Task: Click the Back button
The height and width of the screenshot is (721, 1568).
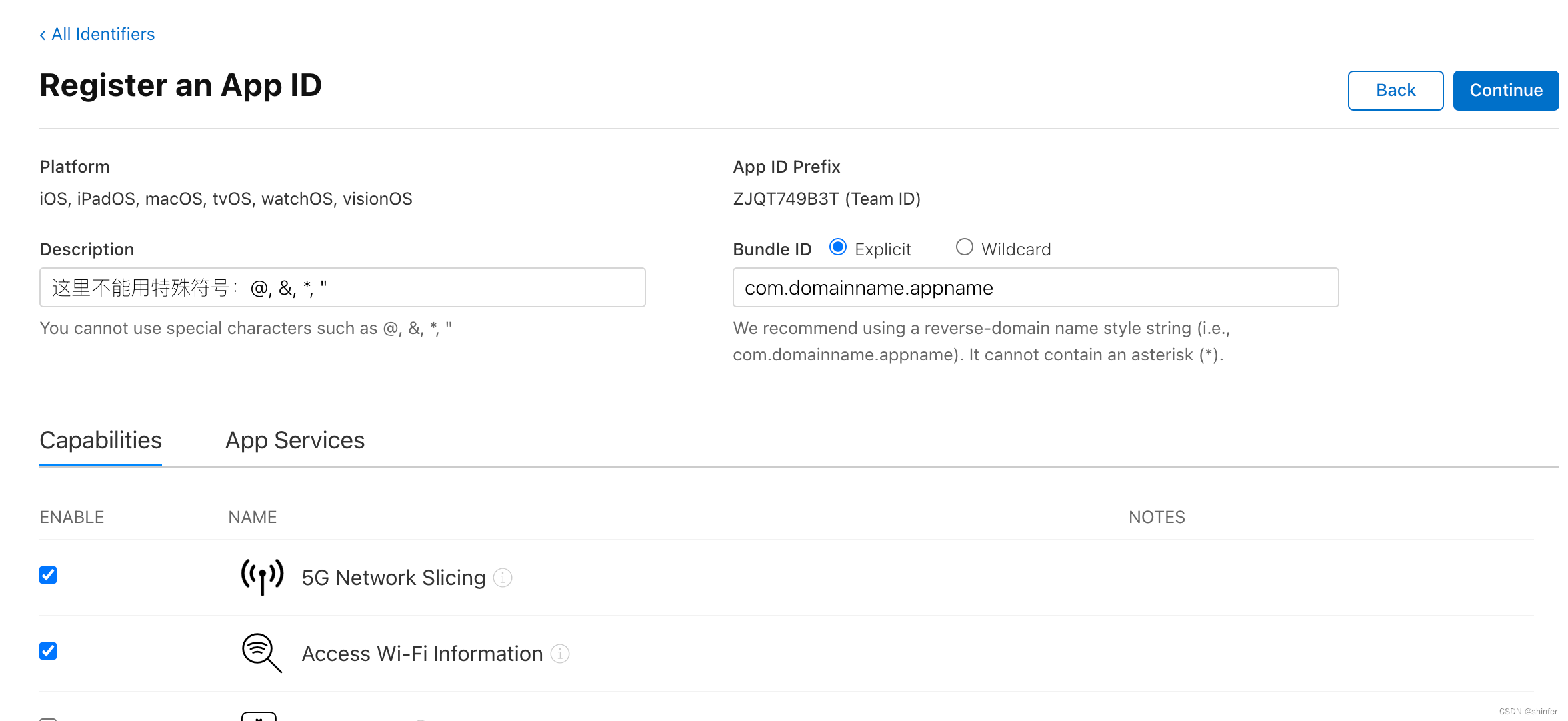Action: point(1395,90)
